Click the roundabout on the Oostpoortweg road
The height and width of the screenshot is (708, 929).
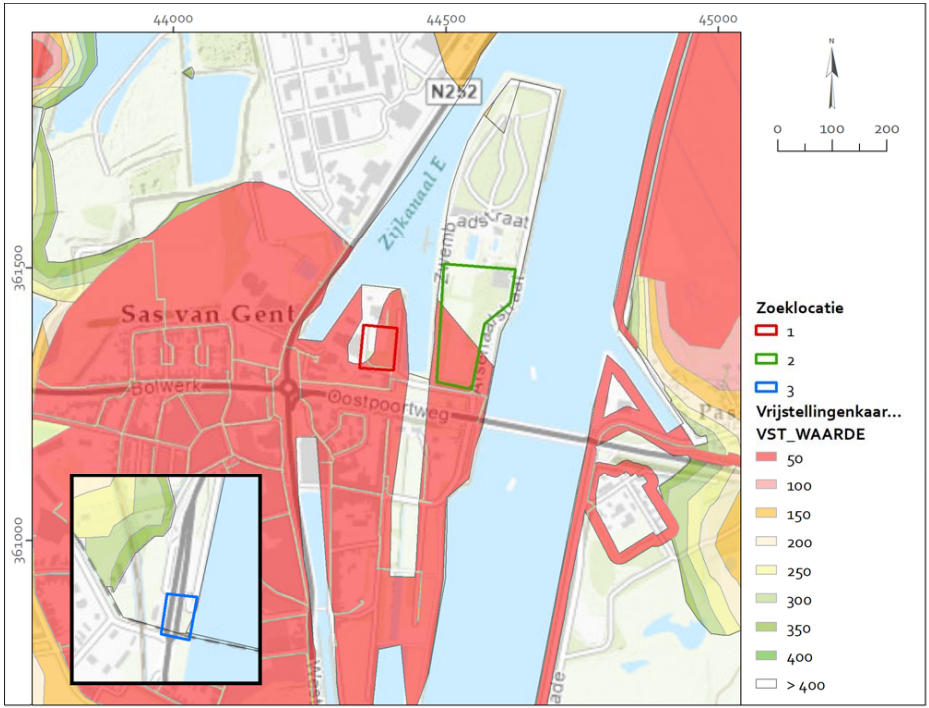(289, 390)
